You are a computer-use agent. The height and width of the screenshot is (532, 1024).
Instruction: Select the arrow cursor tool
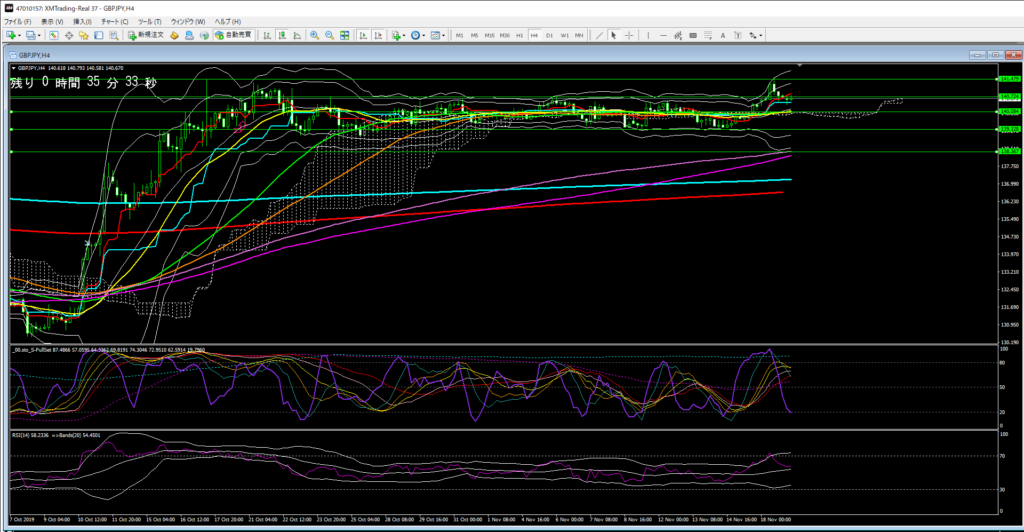(614, 35)
